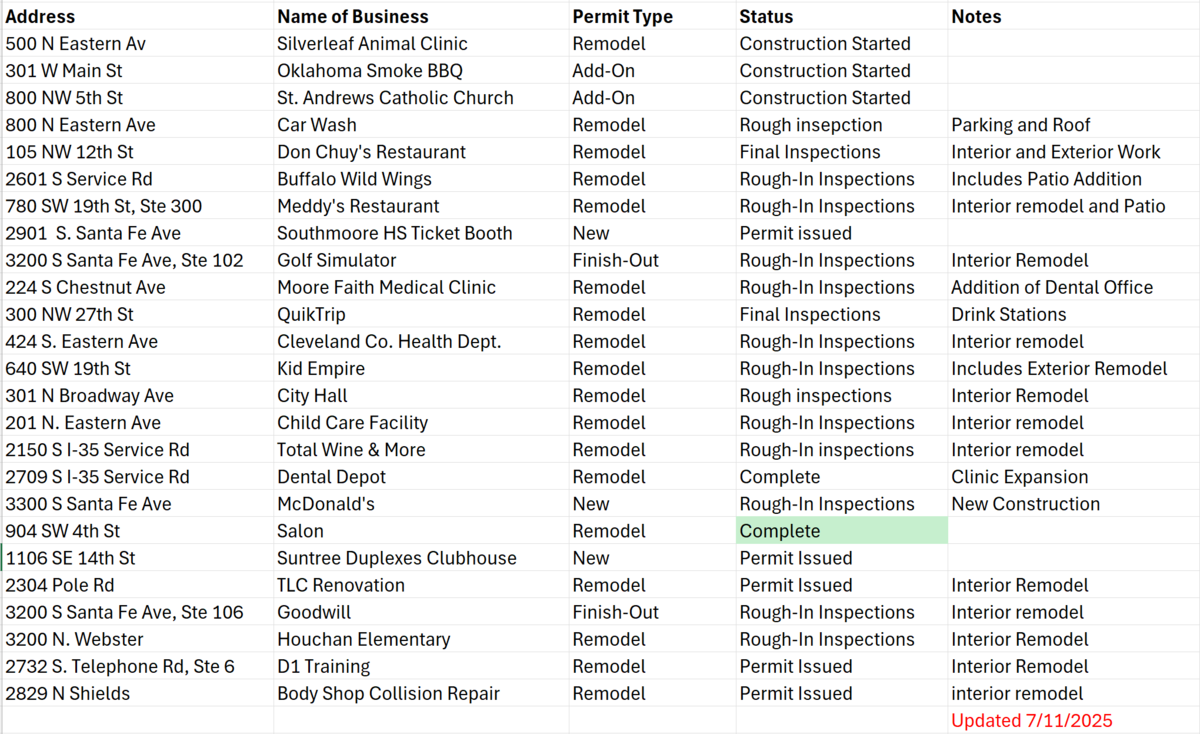Click Cleveland Co. Health Dept. cell
This screenshot has width=1200, height=734.
point(421,341)
